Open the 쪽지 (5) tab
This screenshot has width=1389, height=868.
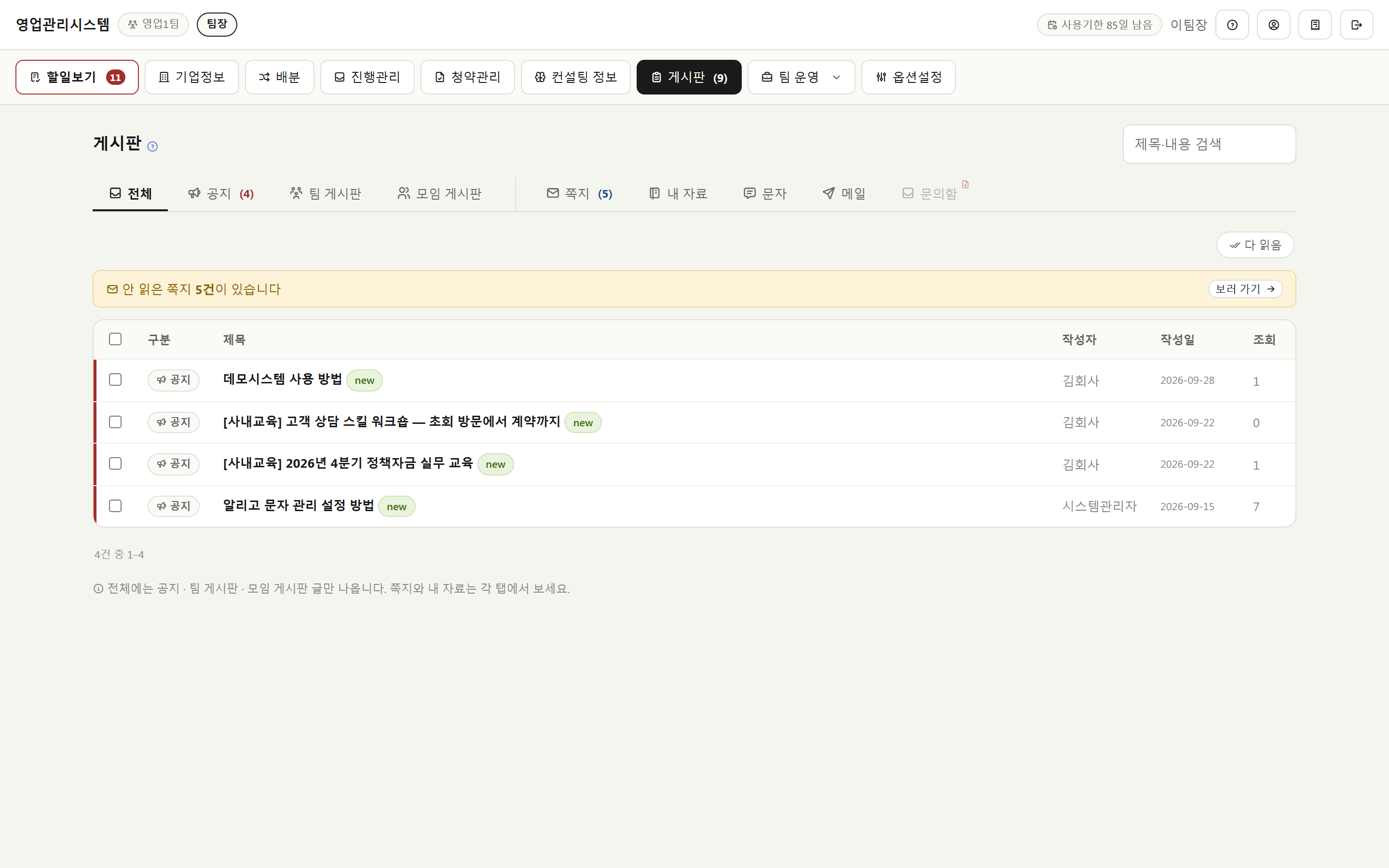[580, 193]
